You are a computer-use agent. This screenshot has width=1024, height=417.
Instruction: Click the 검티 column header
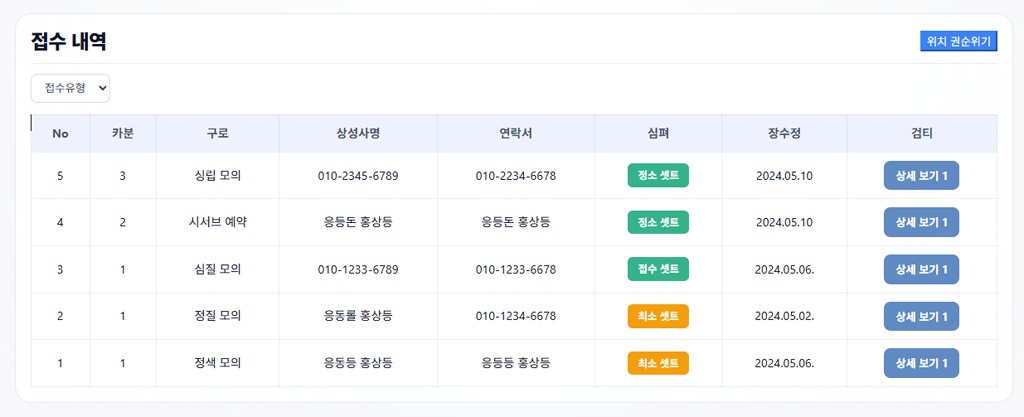pyautogui.click(x=921, y=134)
